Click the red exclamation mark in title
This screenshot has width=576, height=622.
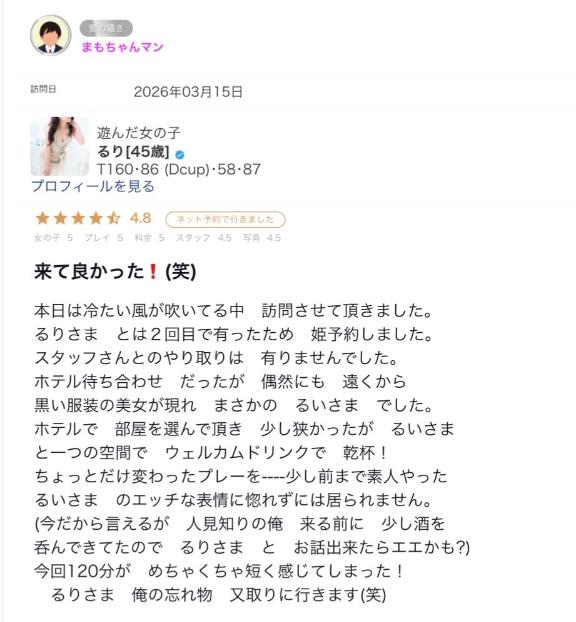coord(153,272)
